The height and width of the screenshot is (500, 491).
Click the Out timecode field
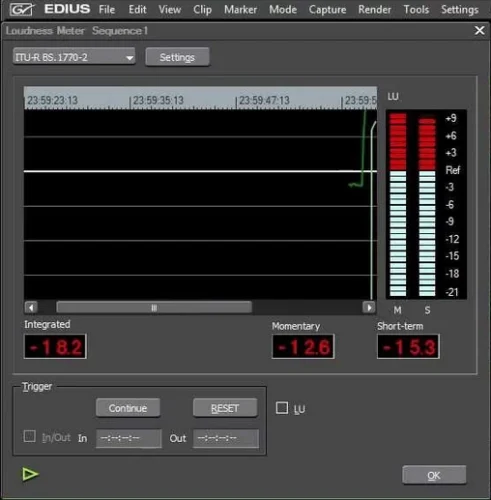coord(226,438)
